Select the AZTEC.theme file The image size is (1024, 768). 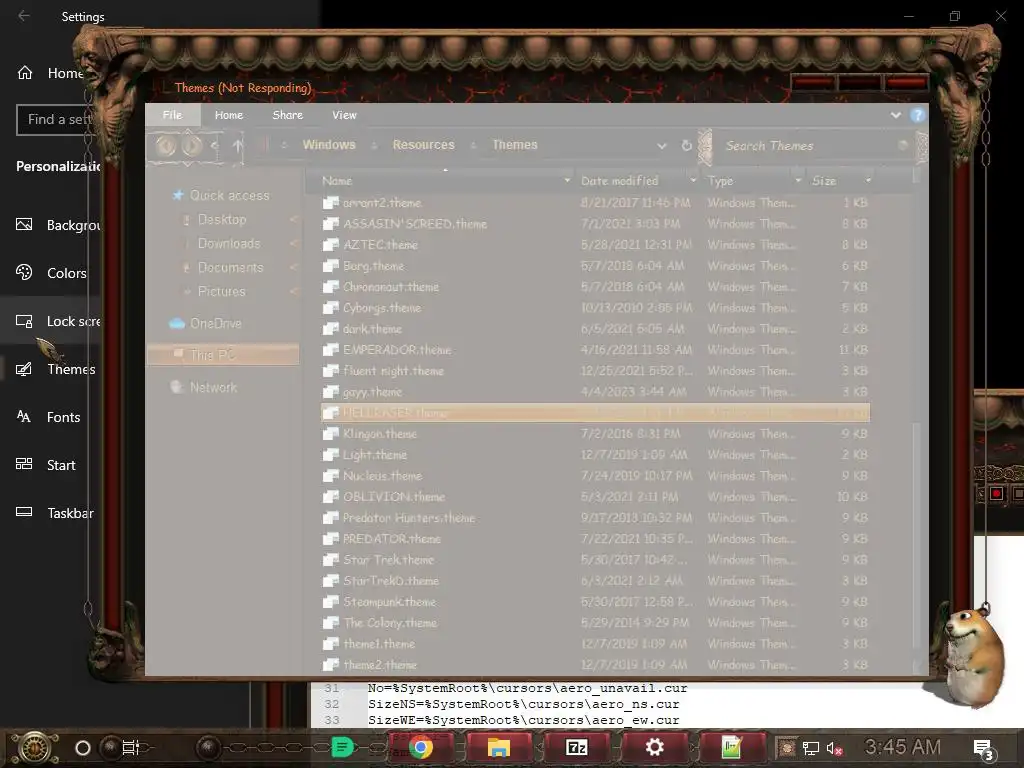click(x=595, y=245)
